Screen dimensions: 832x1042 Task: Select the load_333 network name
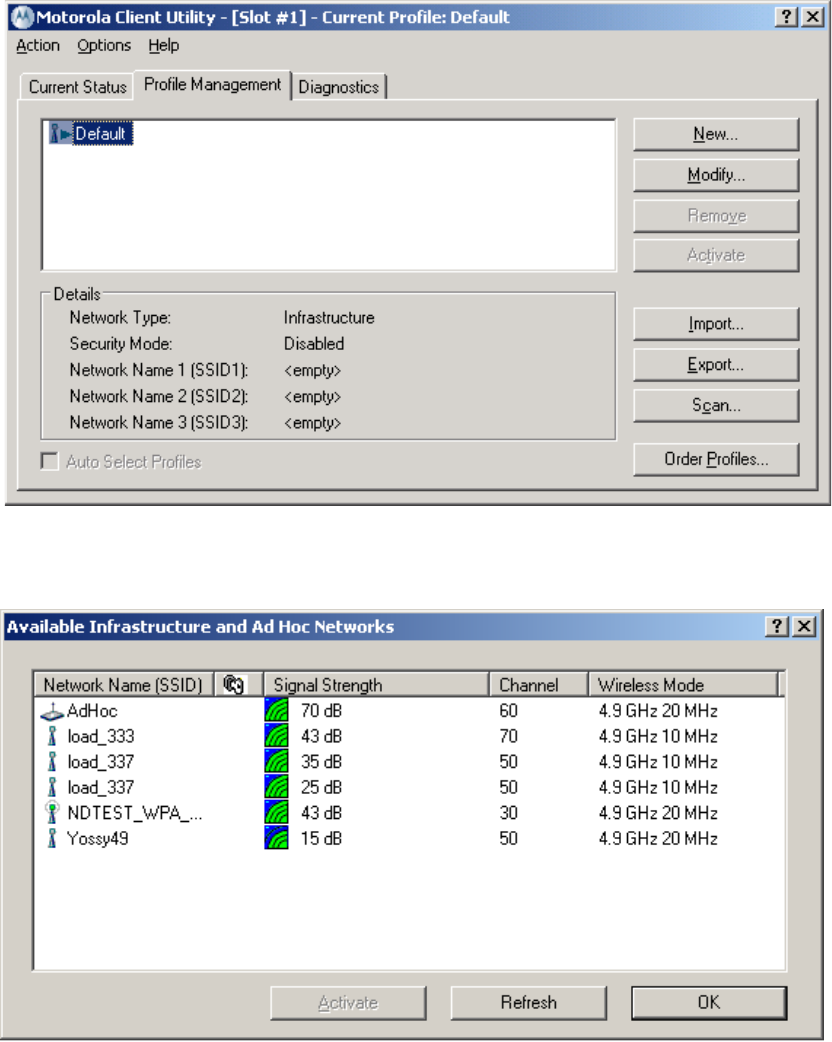[100, 736]
